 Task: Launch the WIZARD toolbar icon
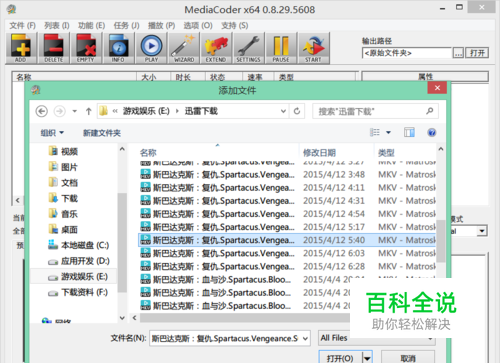click(x=183, y=48)
